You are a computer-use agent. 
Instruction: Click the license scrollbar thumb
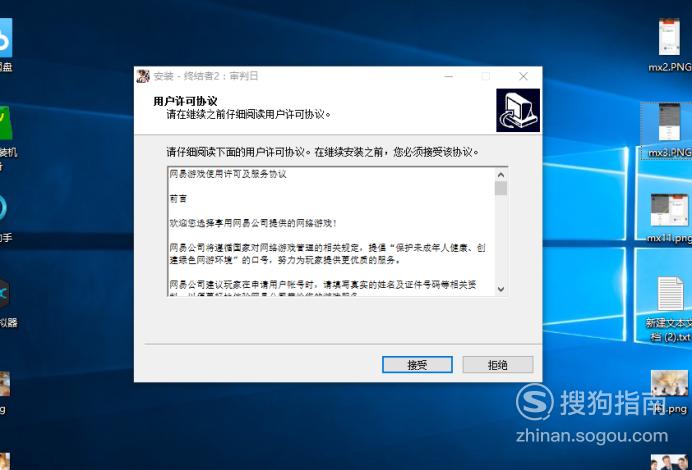[501, 188]
